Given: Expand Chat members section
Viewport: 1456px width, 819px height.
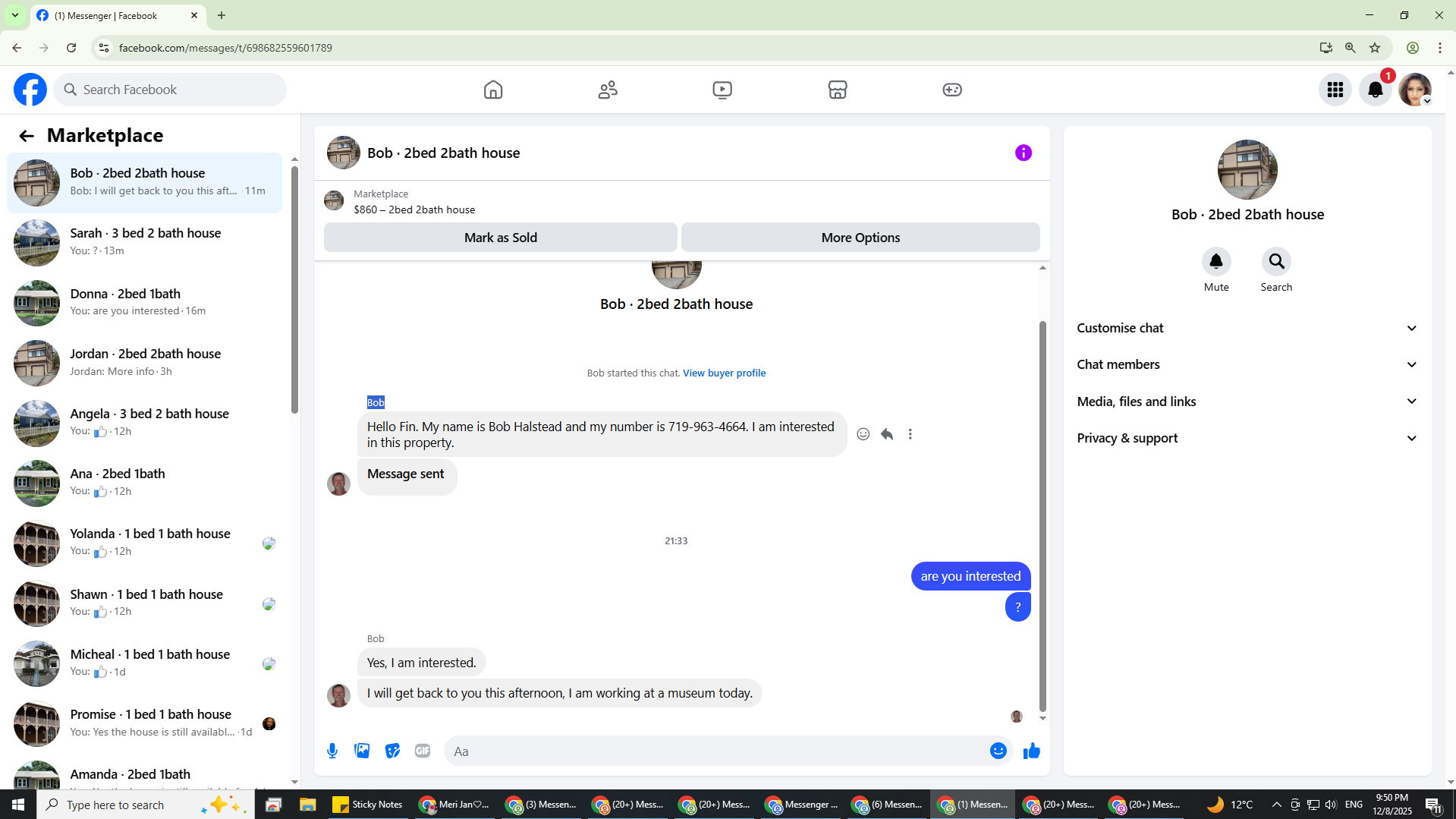Looking at the screenshot, I should [1247, 365].
